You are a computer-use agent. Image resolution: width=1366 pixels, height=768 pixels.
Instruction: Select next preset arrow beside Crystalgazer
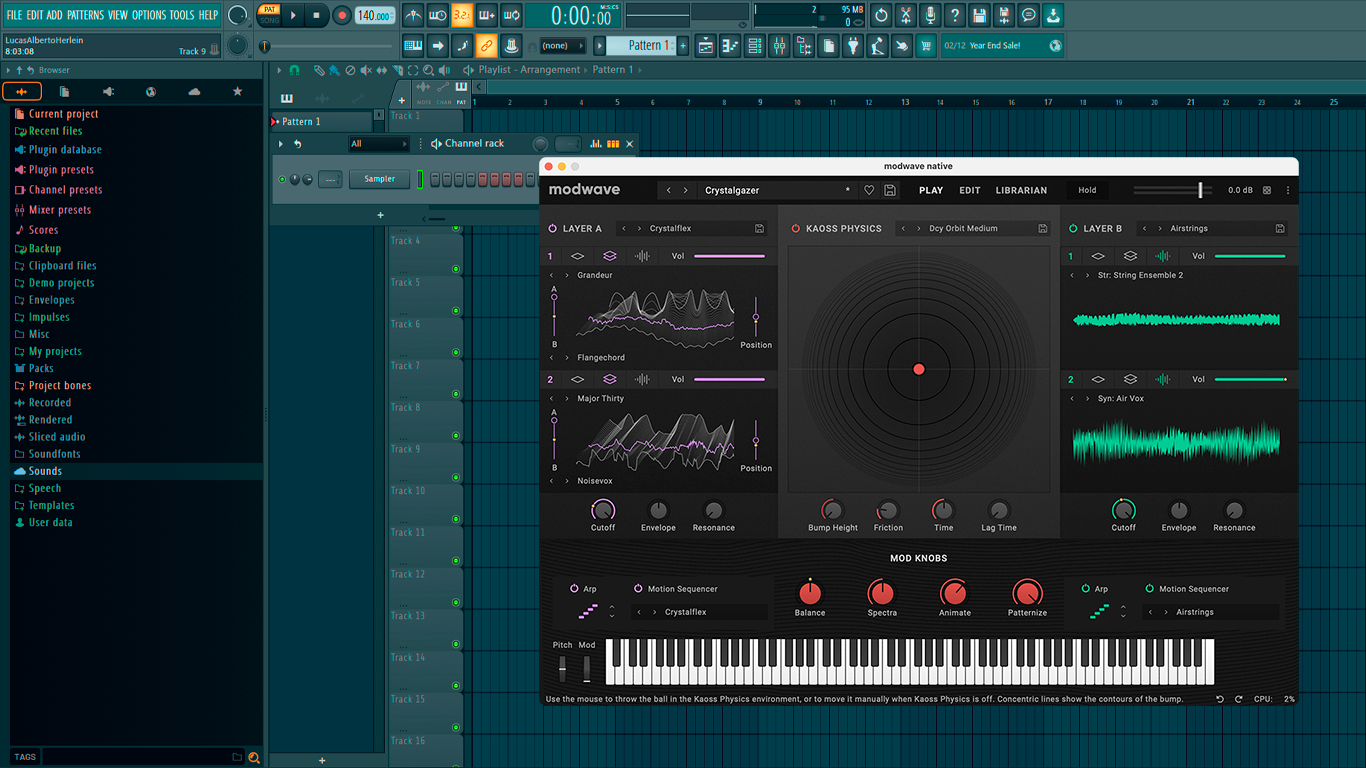point(685,190)
